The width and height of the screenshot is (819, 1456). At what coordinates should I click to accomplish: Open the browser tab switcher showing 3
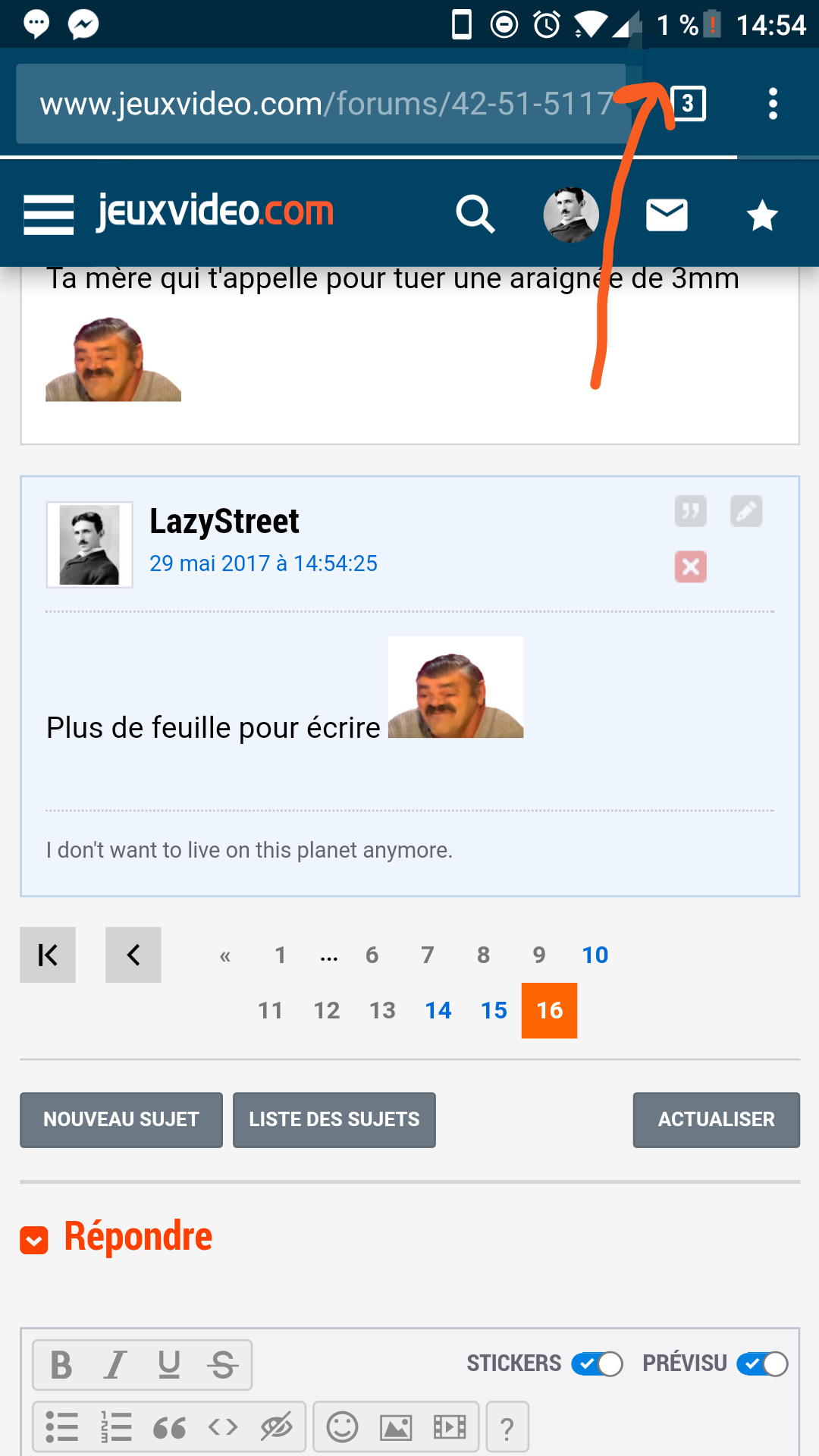(x=689, y=104)
